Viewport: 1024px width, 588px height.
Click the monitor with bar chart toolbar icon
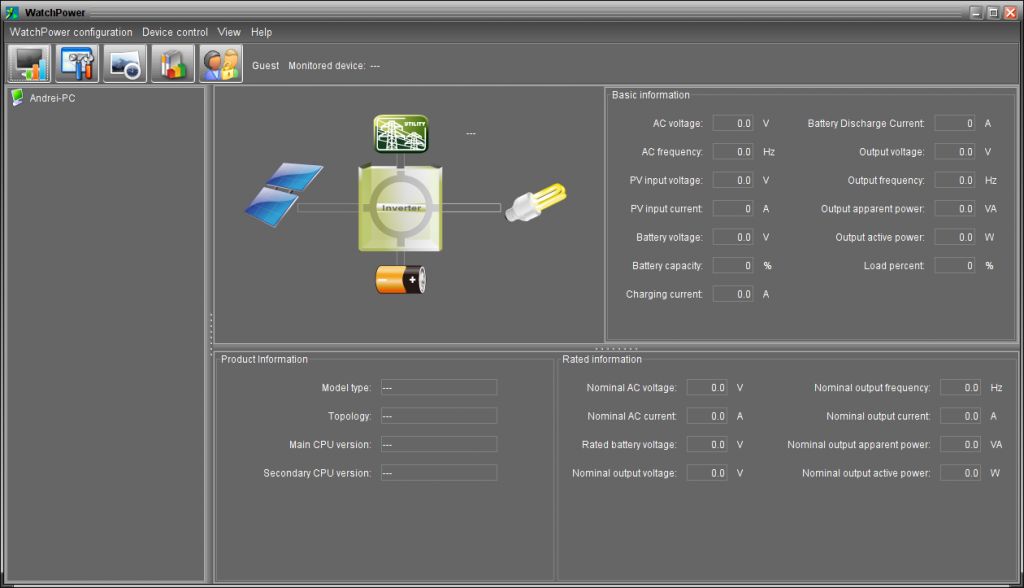click(29, 64)
